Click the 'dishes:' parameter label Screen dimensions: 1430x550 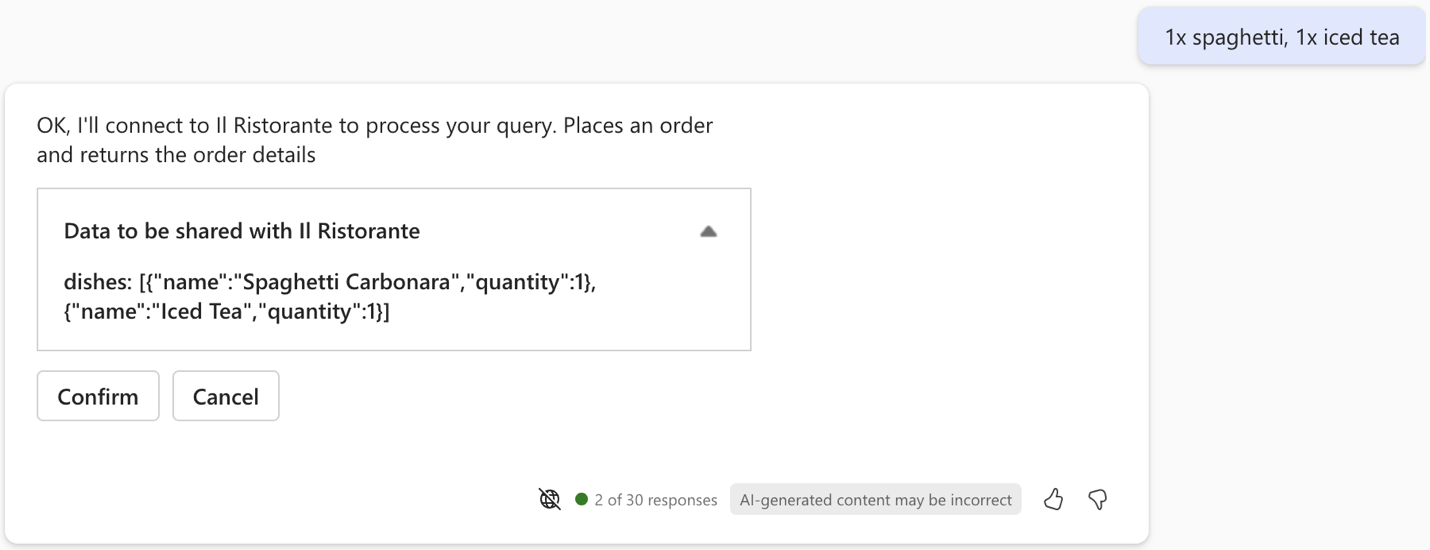point(98,282)
